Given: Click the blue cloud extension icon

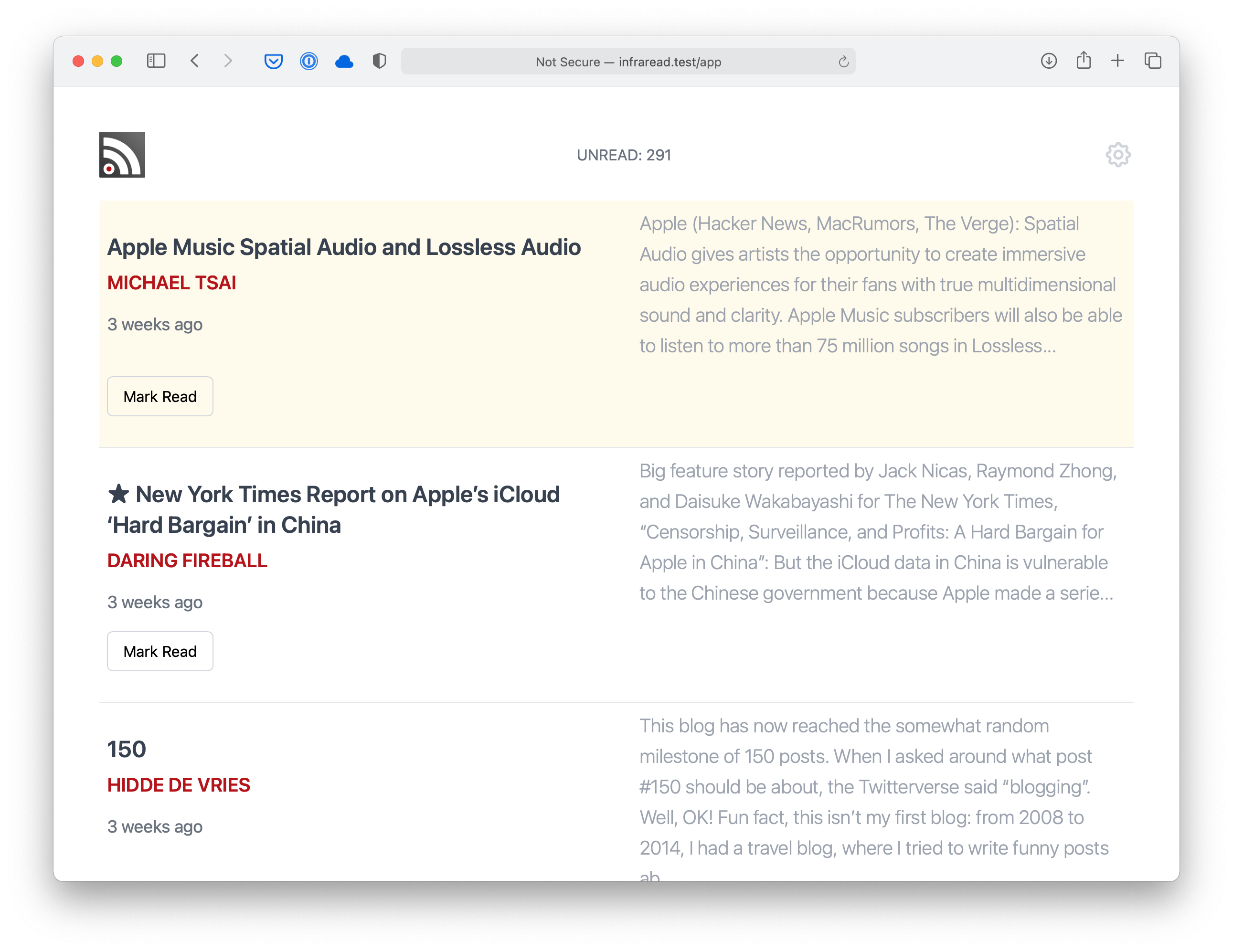Looking at the screenshot, I should click(344, 61).
